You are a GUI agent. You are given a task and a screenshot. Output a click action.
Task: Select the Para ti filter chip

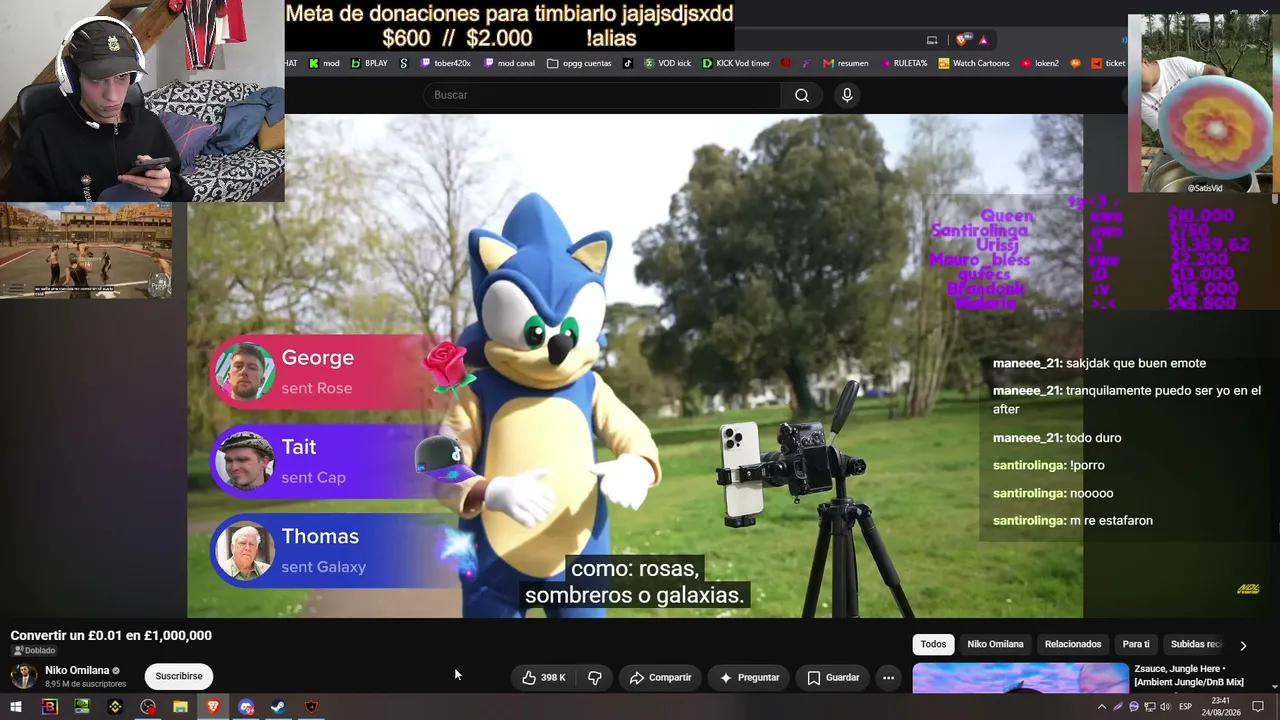tap(1136, 644)
